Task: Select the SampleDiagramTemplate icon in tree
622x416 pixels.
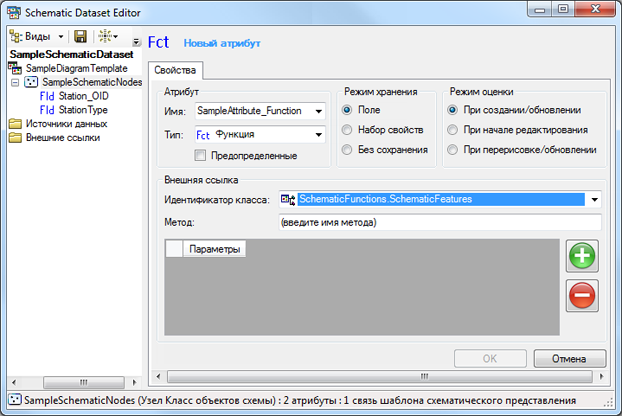Action: click(15, 69)
